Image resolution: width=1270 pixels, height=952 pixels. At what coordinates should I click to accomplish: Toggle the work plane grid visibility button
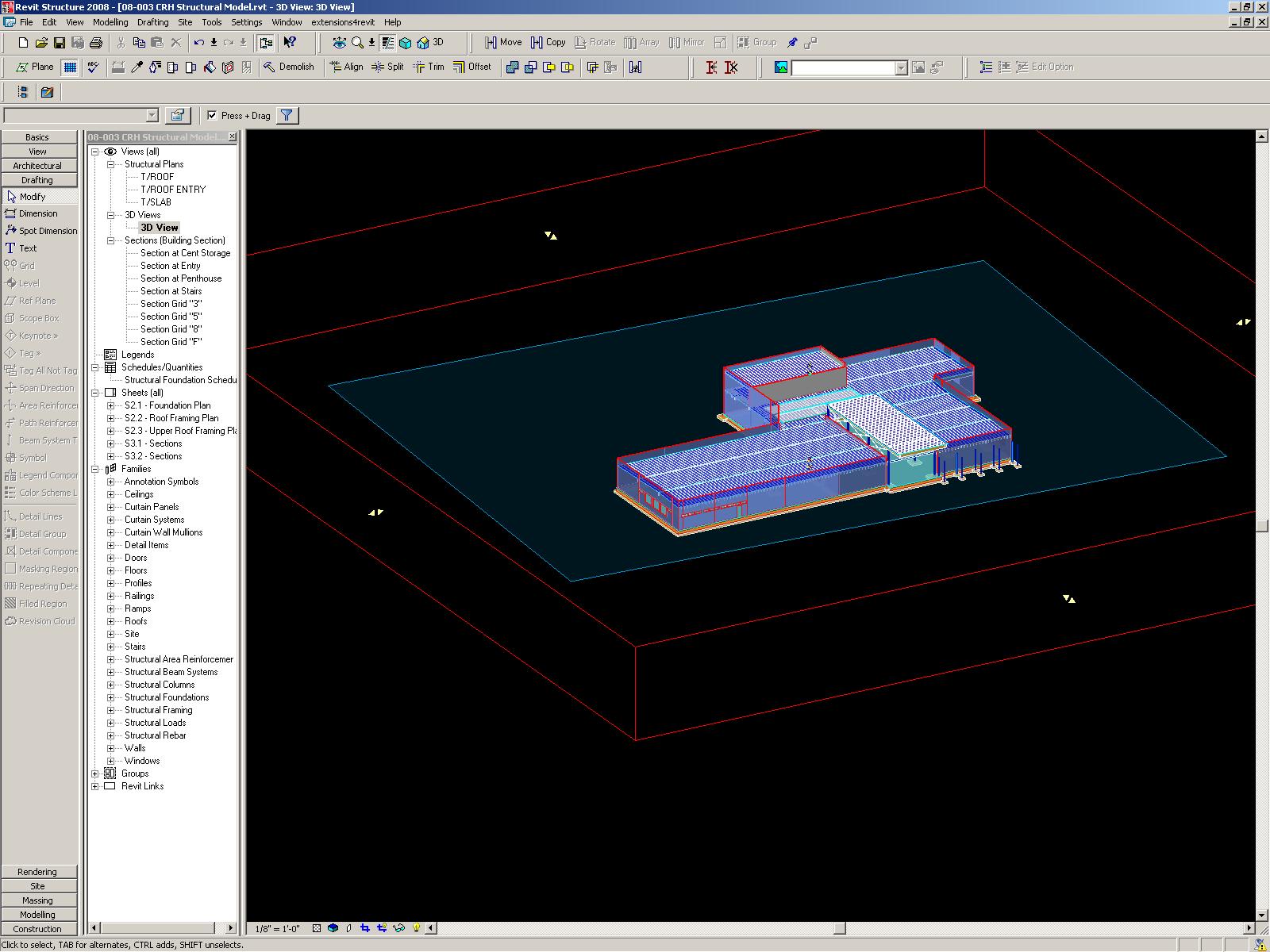[x=70, y=67]
